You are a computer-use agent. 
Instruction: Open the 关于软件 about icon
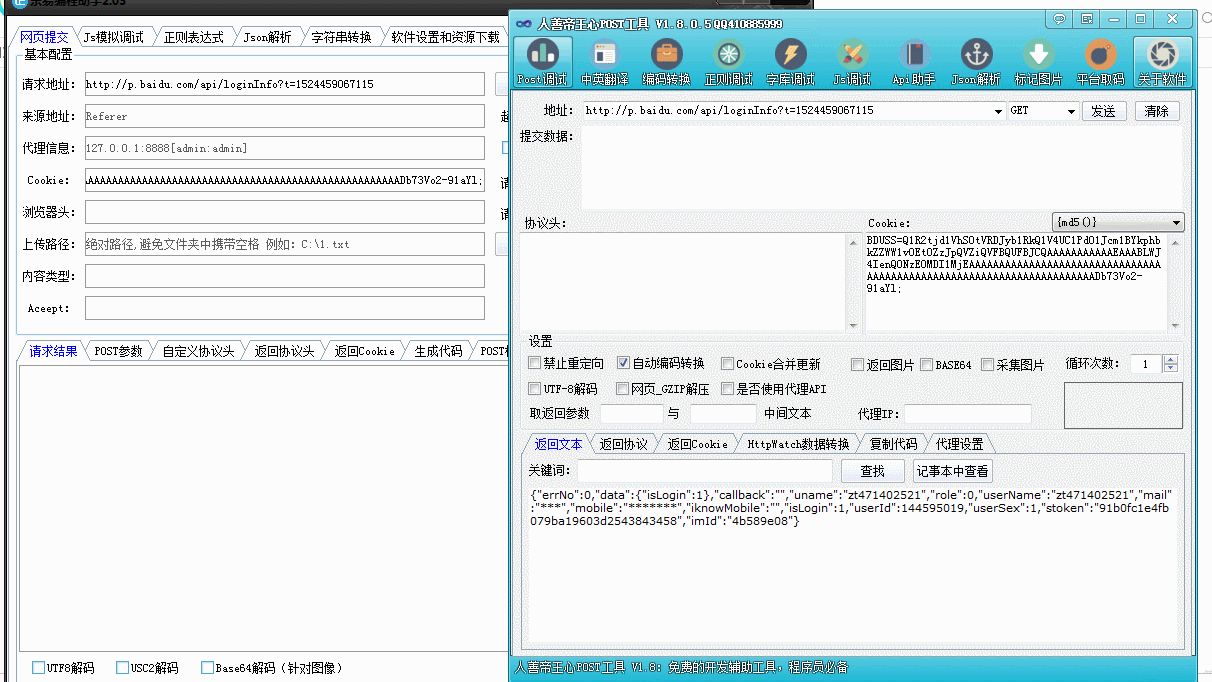(x=1163, y=62)
